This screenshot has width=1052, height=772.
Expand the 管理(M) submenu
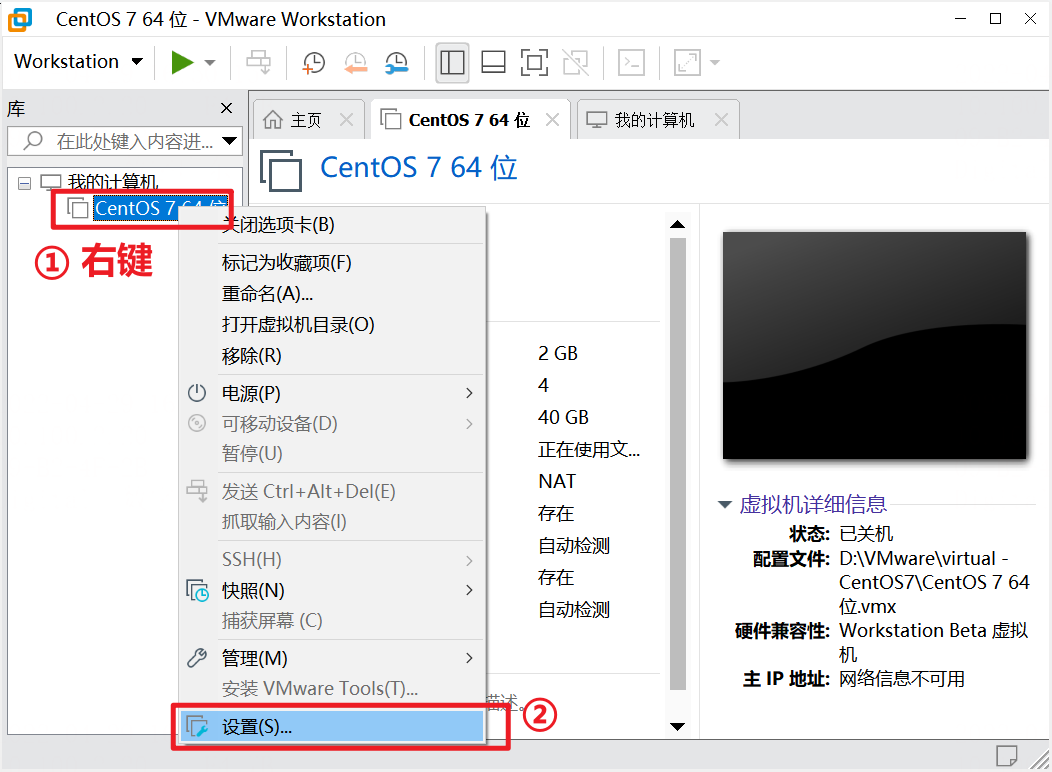331,658
